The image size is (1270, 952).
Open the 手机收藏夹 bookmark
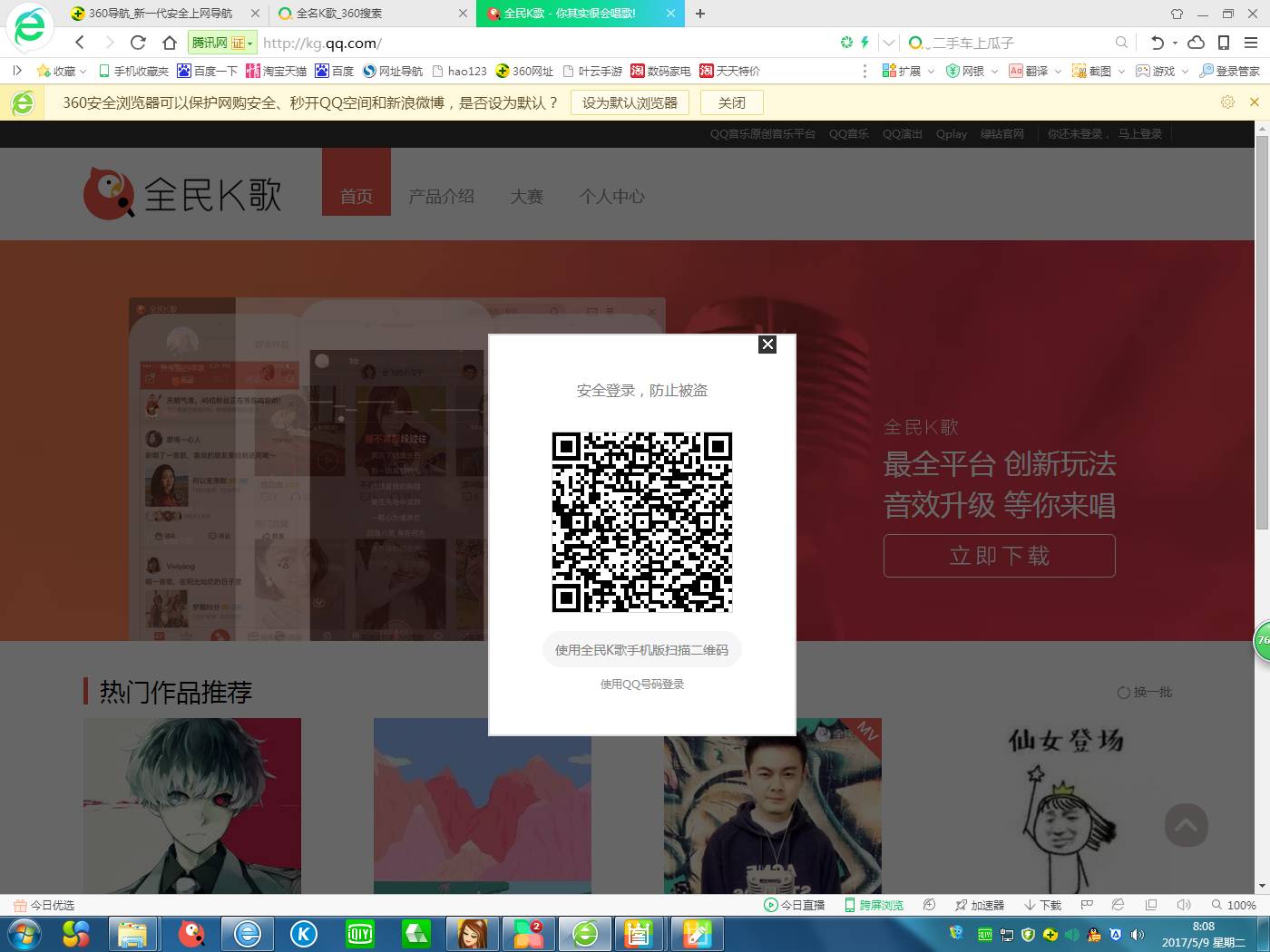coord(133,71)
